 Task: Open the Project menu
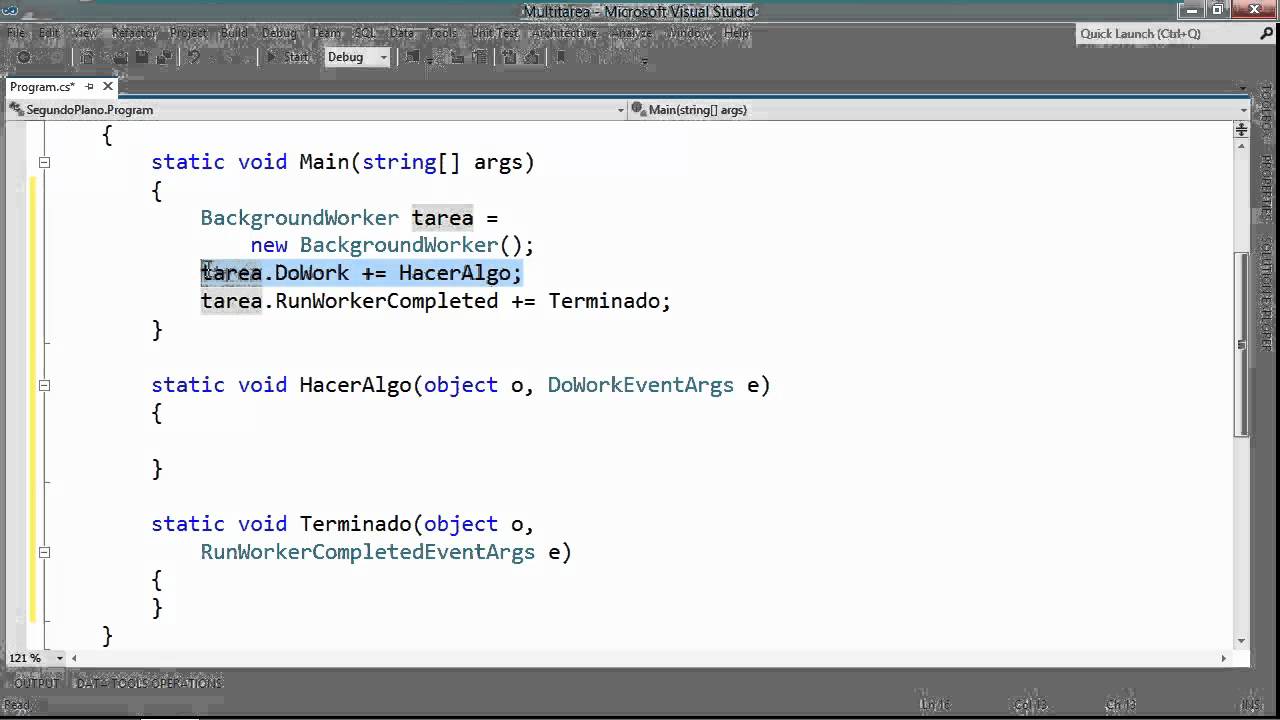coord(188,33)
